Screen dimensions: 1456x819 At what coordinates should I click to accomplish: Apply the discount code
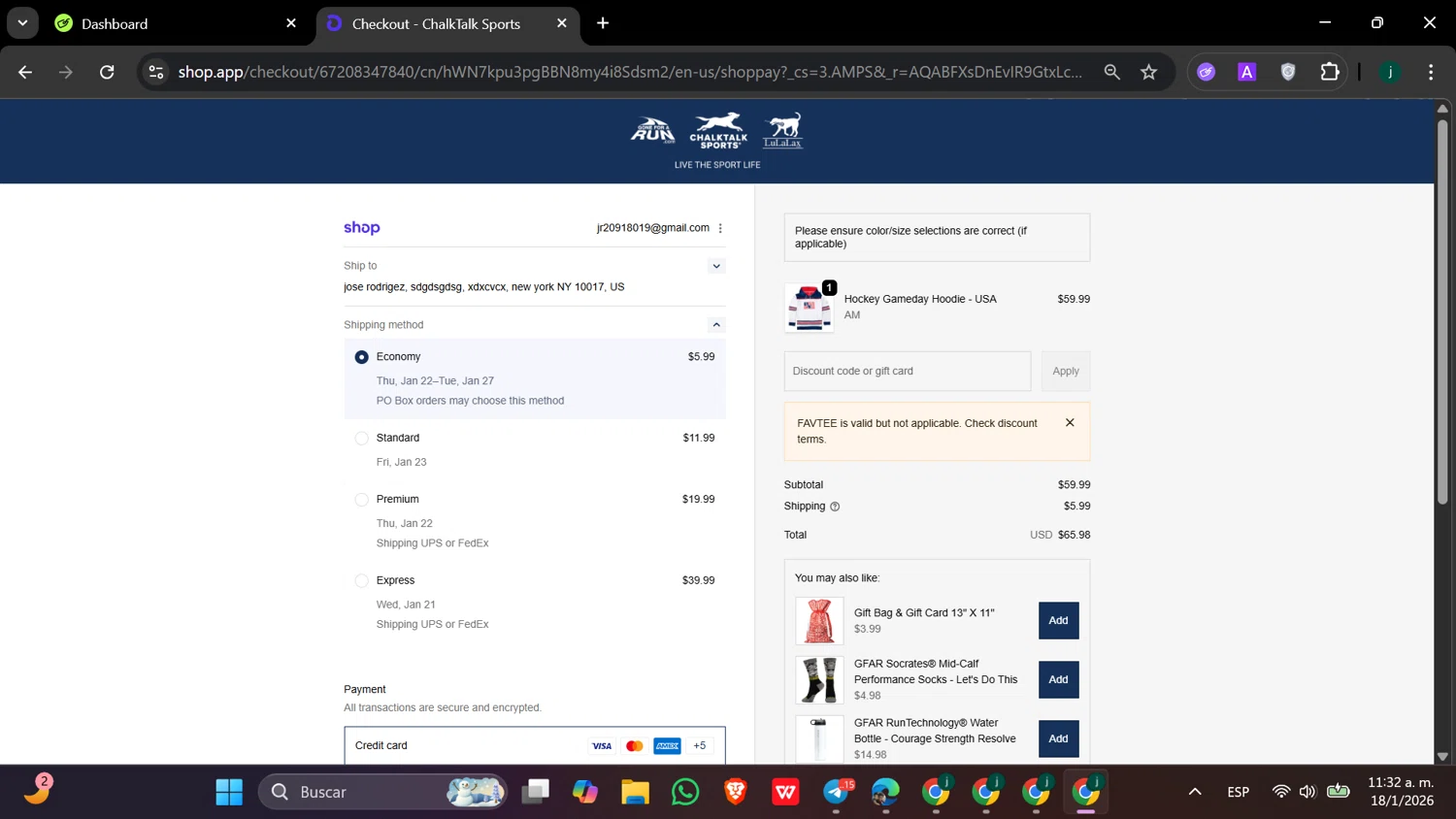[x=1066, y=371]
